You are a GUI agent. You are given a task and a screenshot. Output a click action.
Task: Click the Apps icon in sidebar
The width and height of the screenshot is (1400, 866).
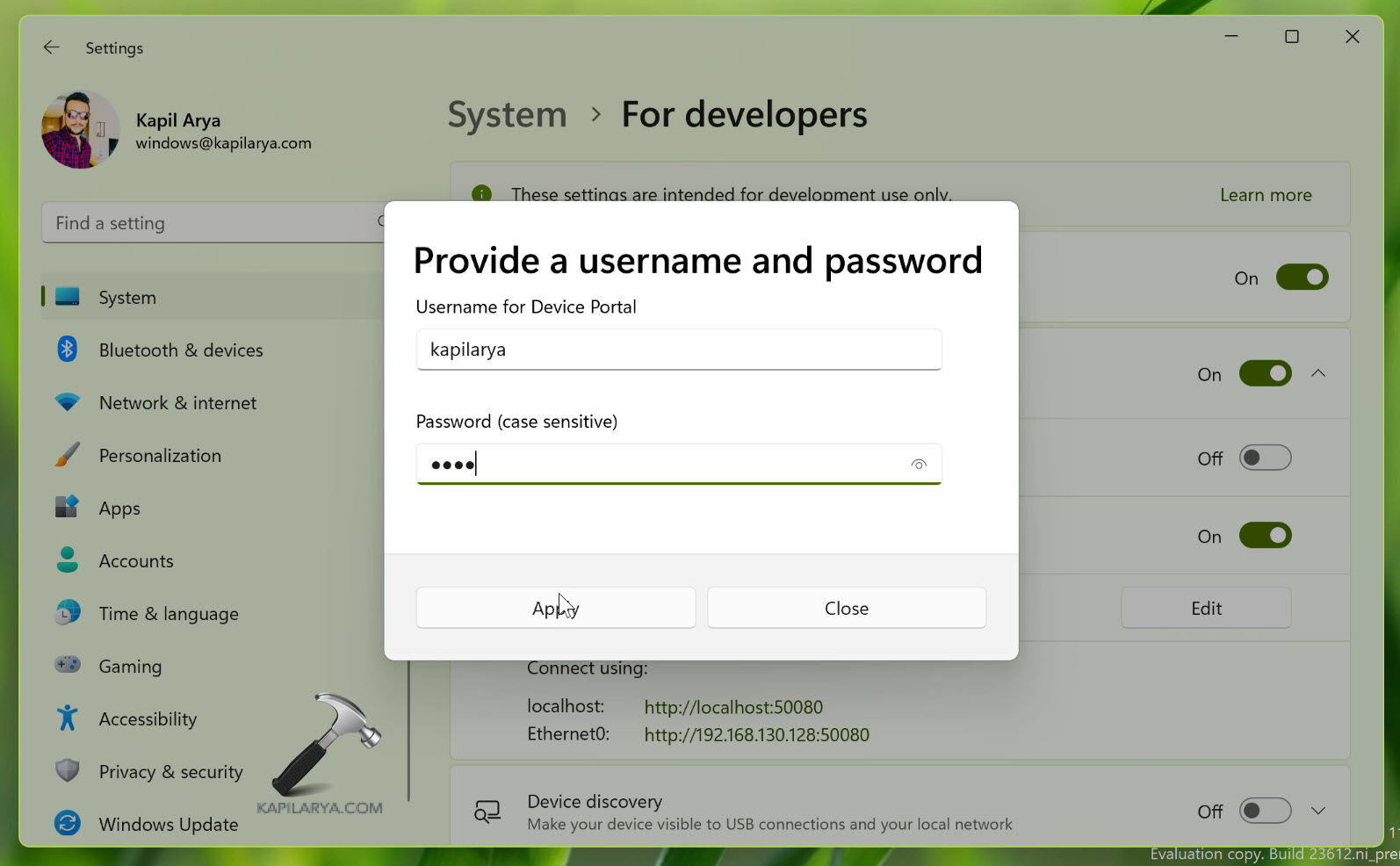[68, 508]
